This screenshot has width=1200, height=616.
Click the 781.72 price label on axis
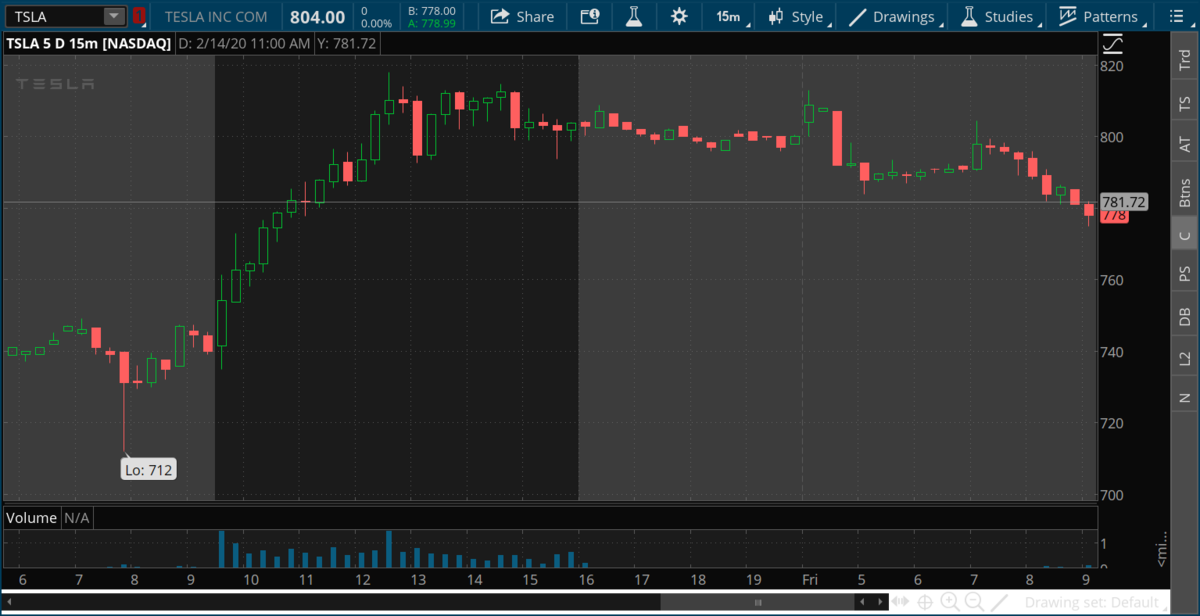tap(1122, 203)
